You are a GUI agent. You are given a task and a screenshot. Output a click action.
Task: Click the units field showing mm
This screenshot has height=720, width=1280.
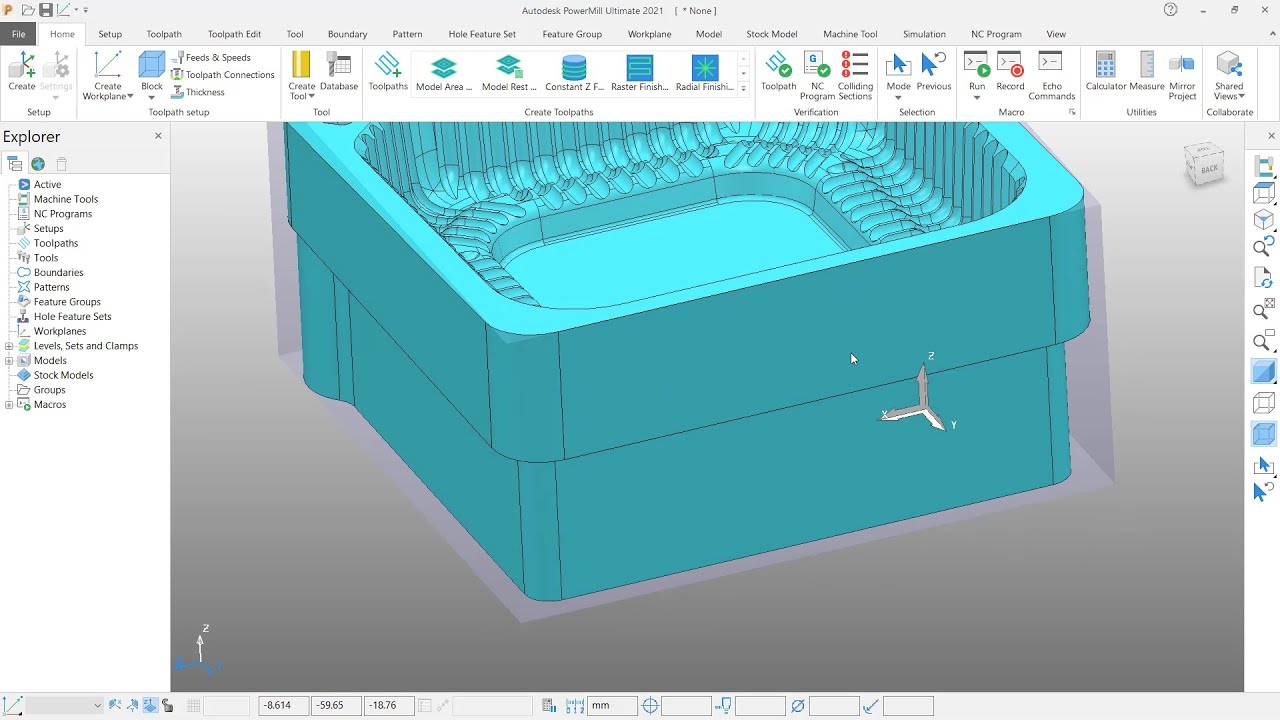click(x=611, y=705)
